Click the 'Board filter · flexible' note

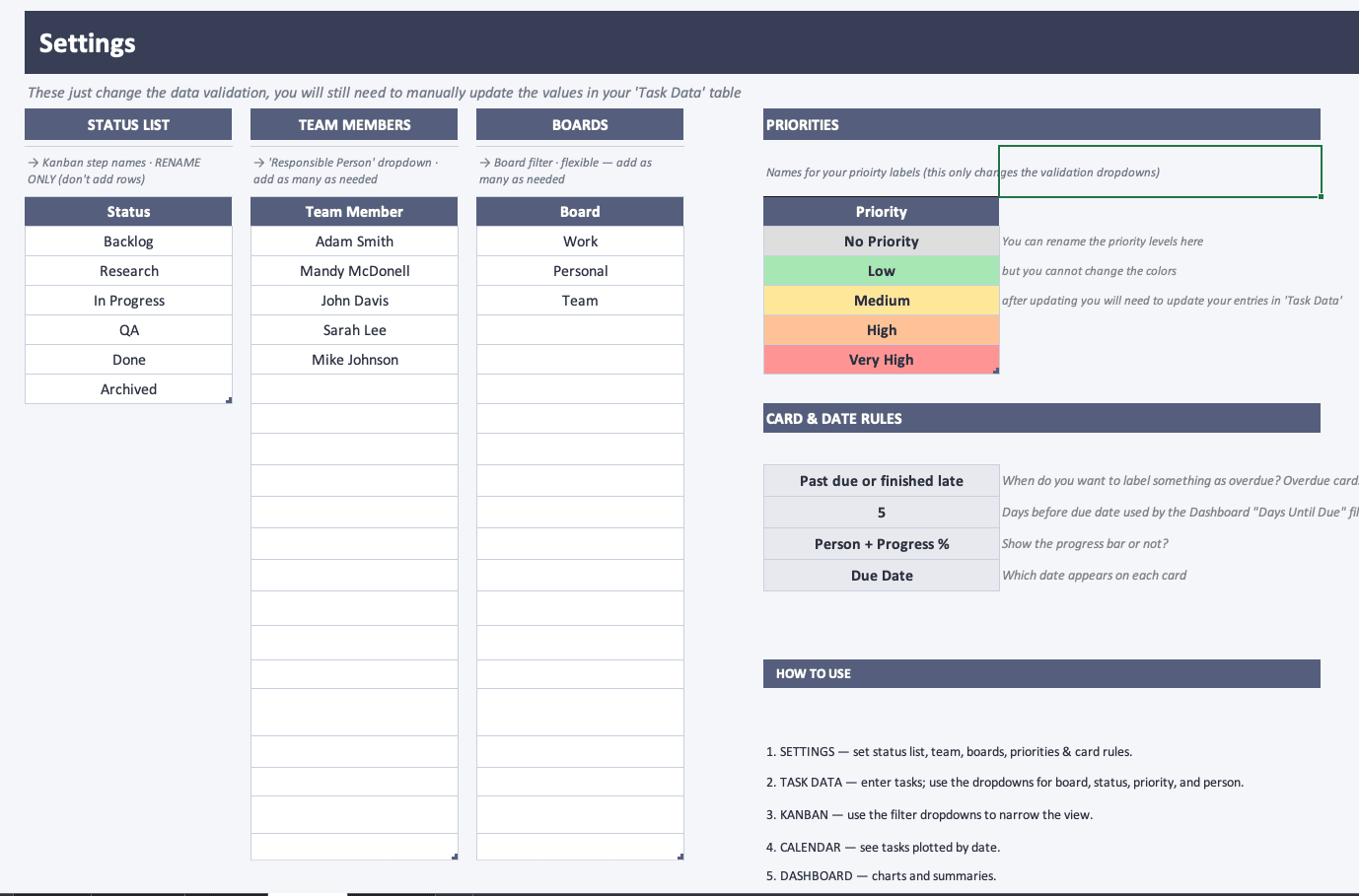coord(566,171)
